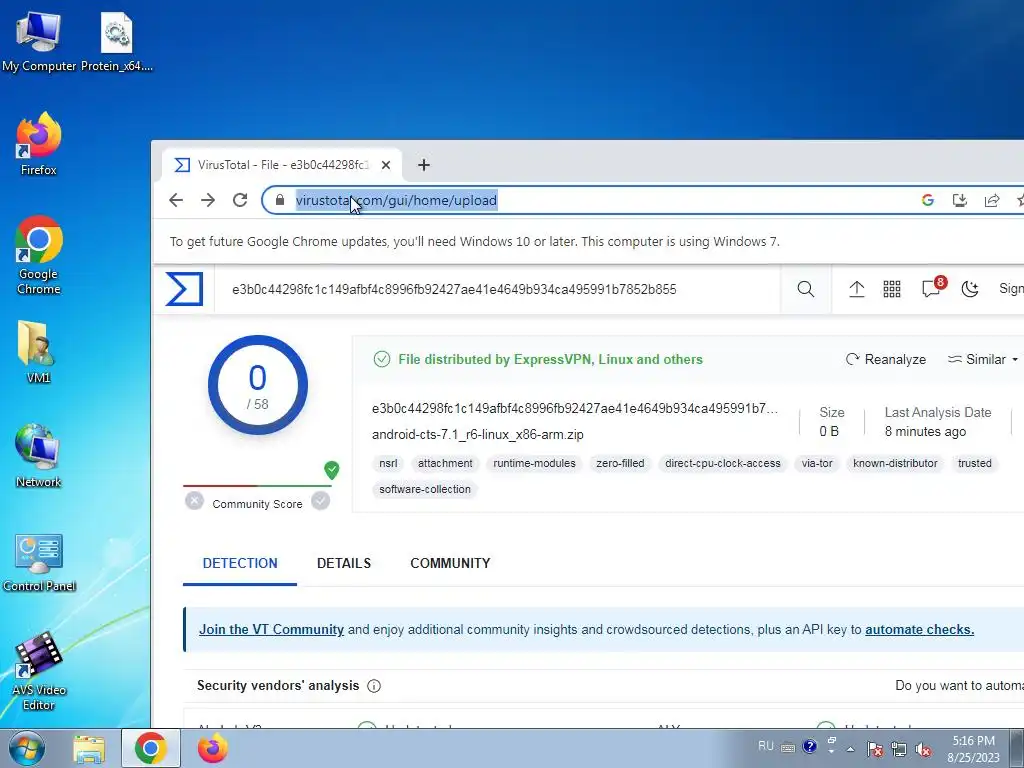The width and height of the screenshot is (1024, 768).
Task: Click Chrome icon in the taskbar
Action: pyautogui.click(x=150, y=748)
